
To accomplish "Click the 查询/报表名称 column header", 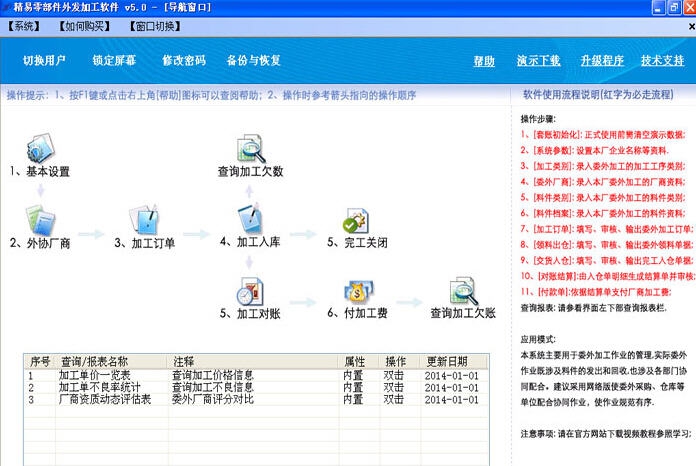I will pos(112,361).
